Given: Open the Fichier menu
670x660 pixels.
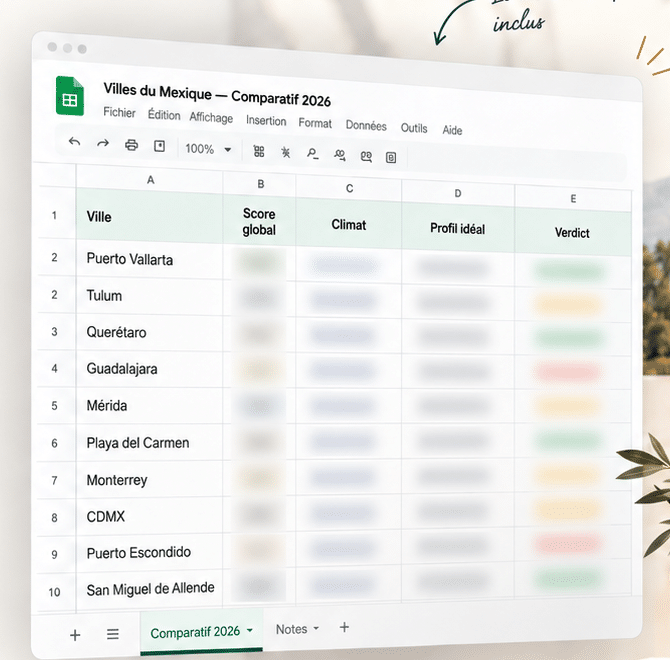Looking at the screenshot, I should (119, 112).
